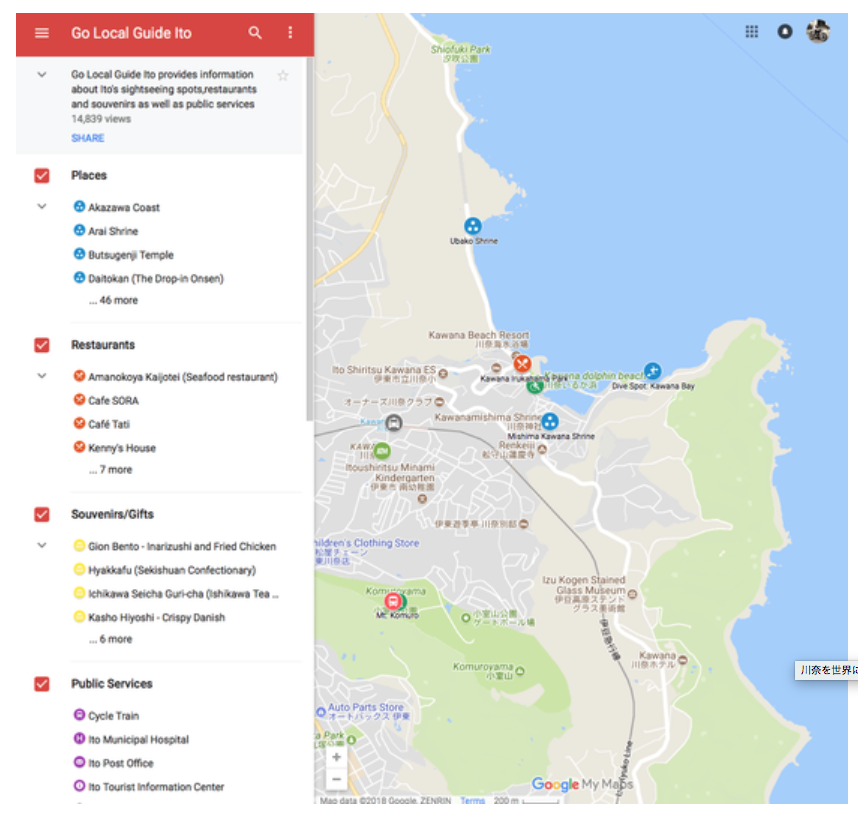
Task: Collapse the map description chevron
Action: point(42,74)
